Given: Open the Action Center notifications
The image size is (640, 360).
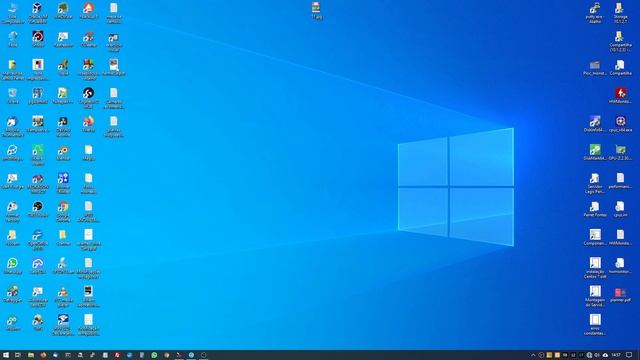Looking at the screenshot, I should tap(629, 355).
